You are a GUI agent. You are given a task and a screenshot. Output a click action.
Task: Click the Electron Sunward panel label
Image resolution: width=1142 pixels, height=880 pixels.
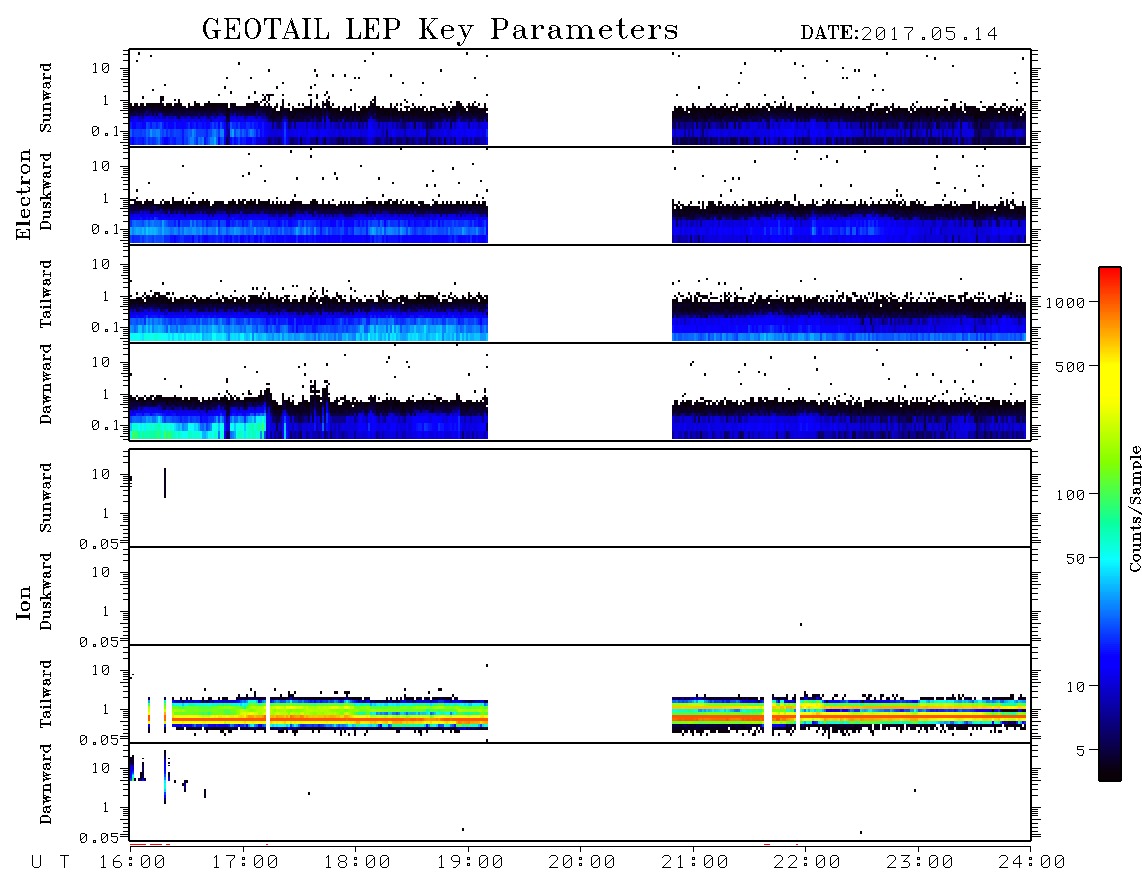[x=46, y=98]
